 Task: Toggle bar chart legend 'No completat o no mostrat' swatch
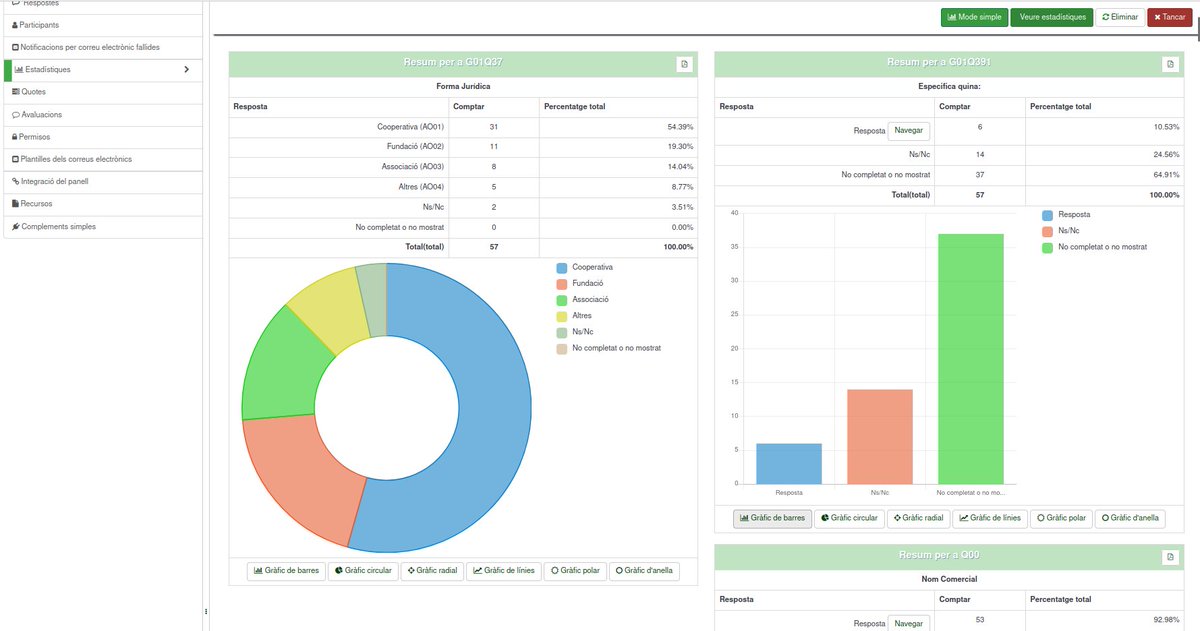click(1048, 247)
